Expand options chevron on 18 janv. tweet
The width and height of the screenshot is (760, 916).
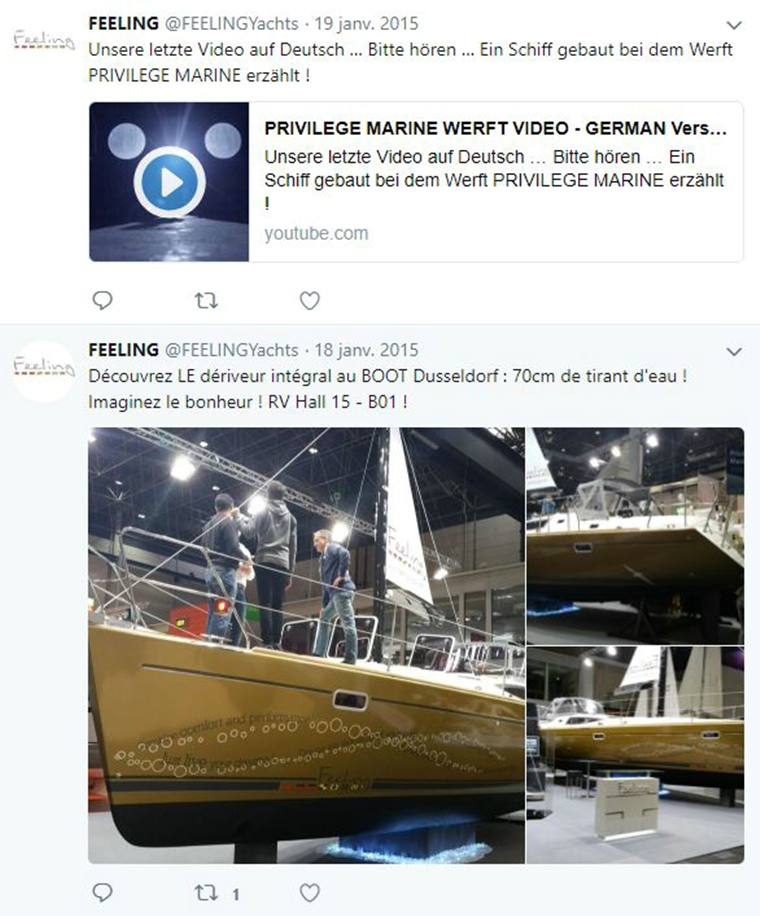(x=734, y=352)
